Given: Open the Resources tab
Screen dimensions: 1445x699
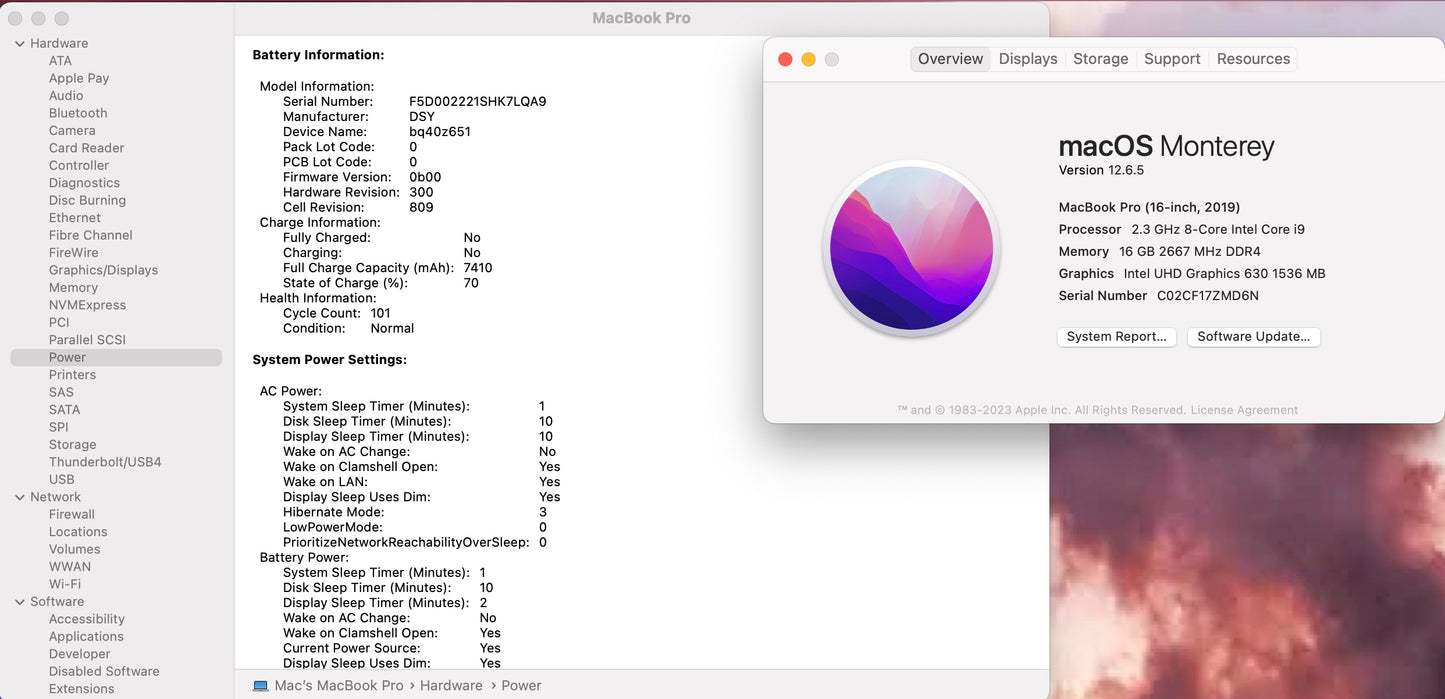Looking at the screenshot, I should [1252, 58].
